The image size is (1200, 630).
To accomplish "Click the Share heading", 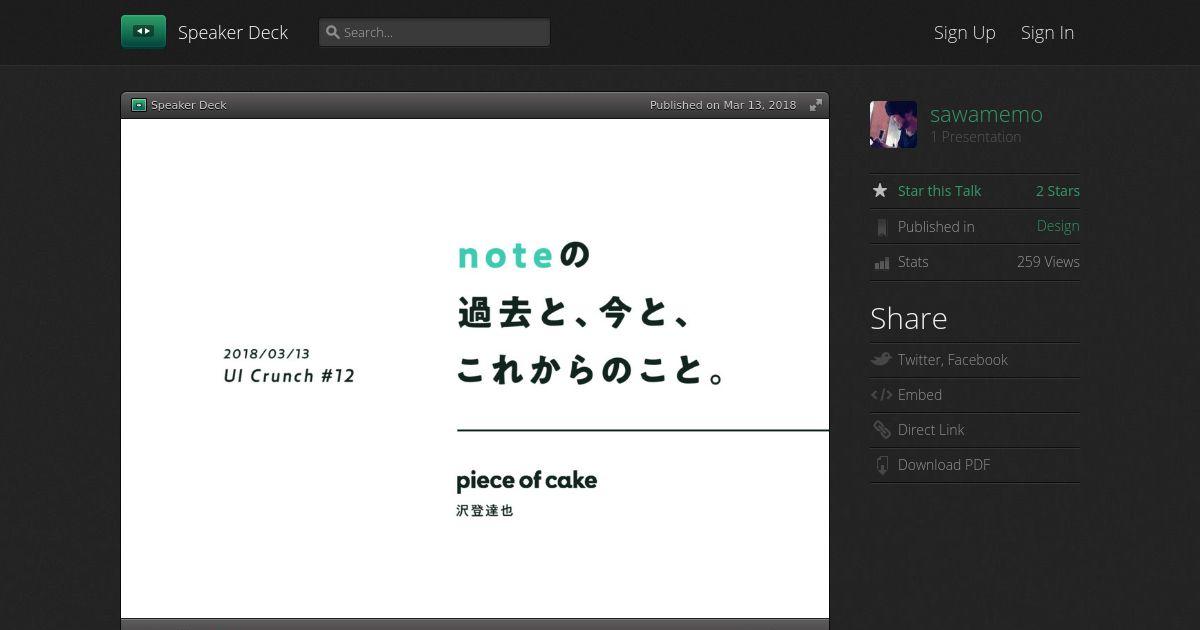I will (908, 318).
